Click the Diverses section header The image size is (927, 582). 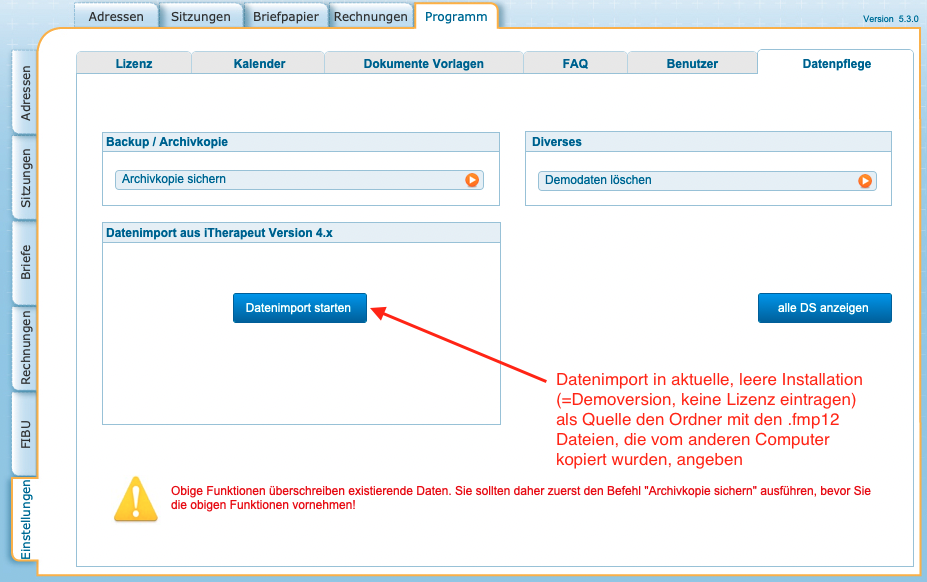pos(708,142)
